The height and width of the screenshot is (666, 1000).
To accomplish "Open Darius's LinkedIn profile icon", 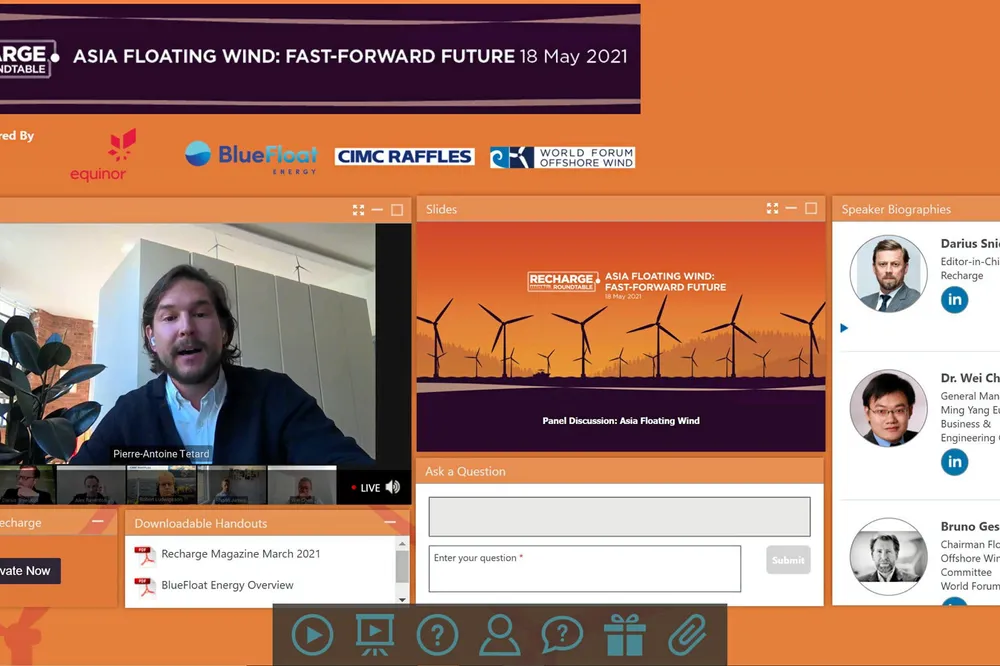I will point(954,300).
